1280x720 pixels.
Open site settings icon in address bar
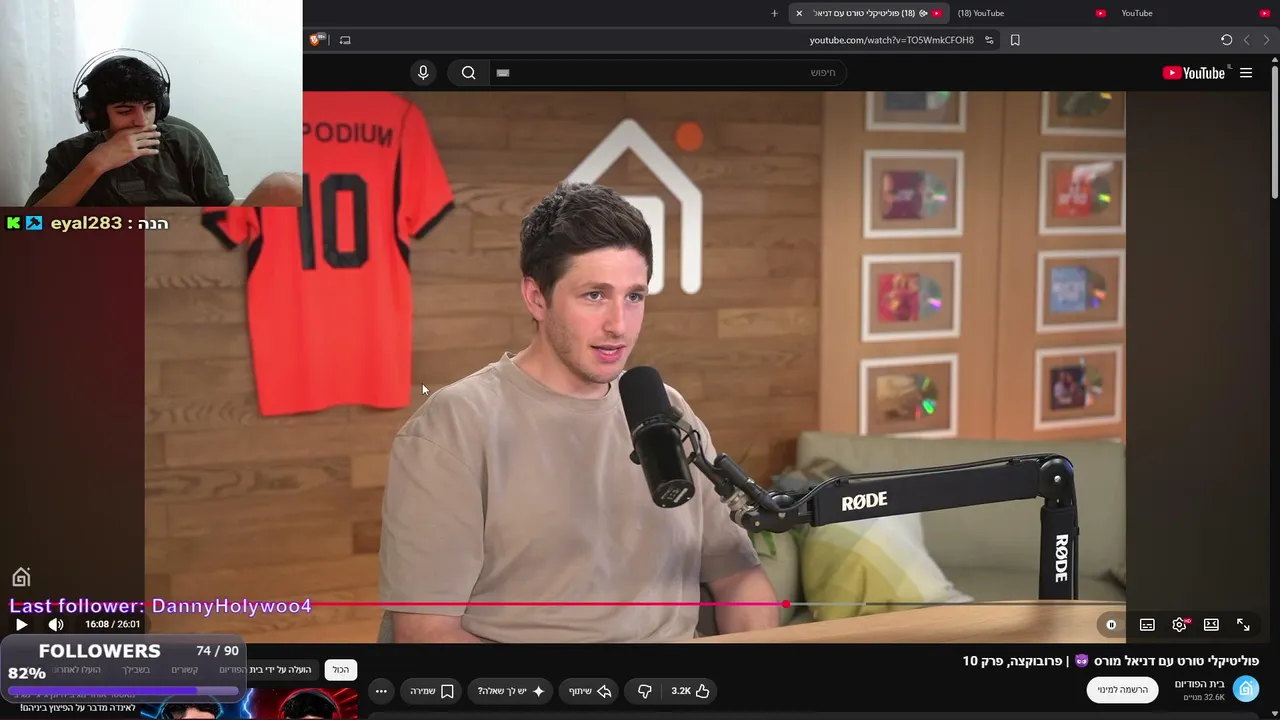click(989, 40)
